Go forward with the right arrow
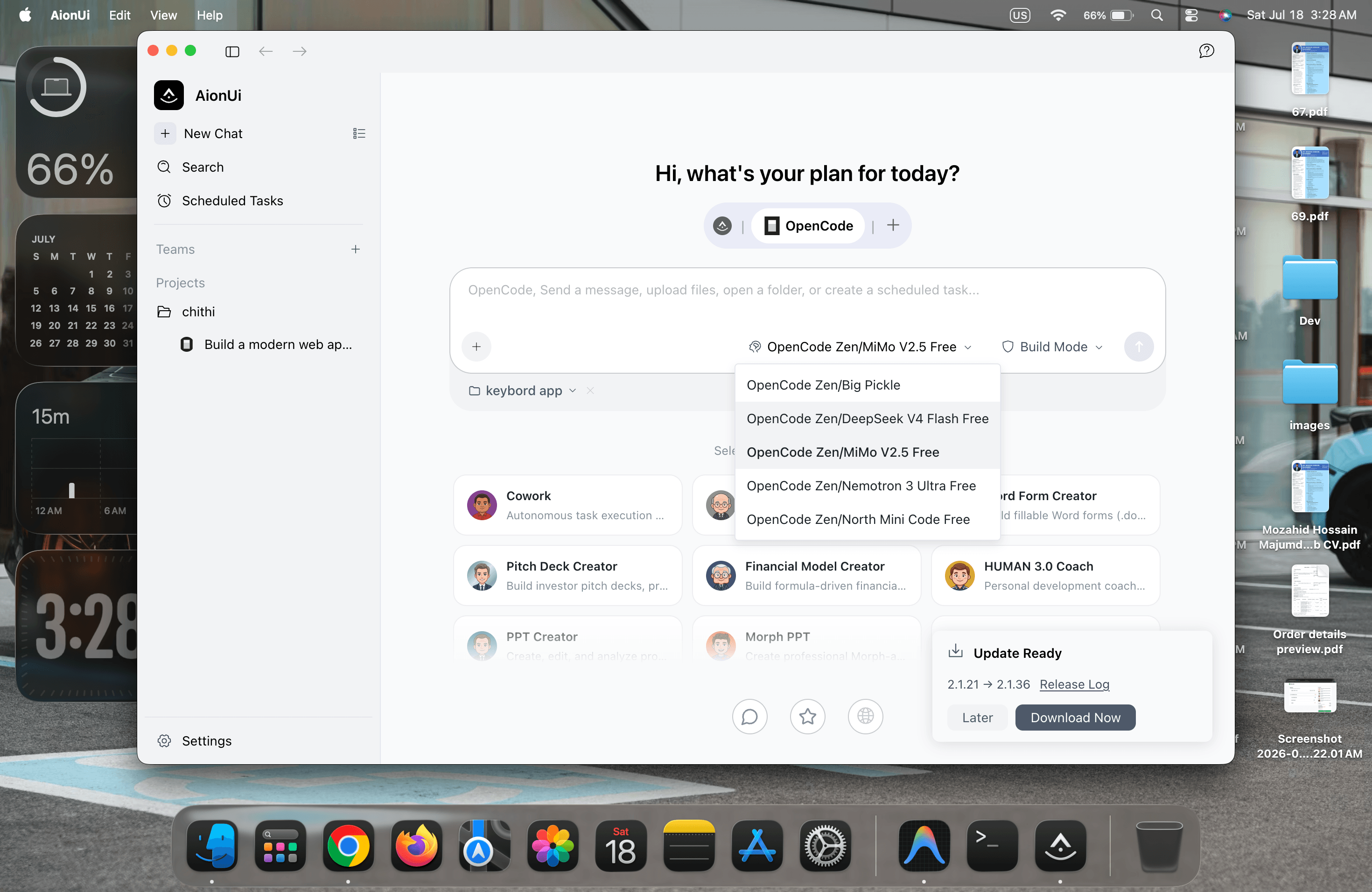Viewport: 1372px width, 892px height. (300, 52)
